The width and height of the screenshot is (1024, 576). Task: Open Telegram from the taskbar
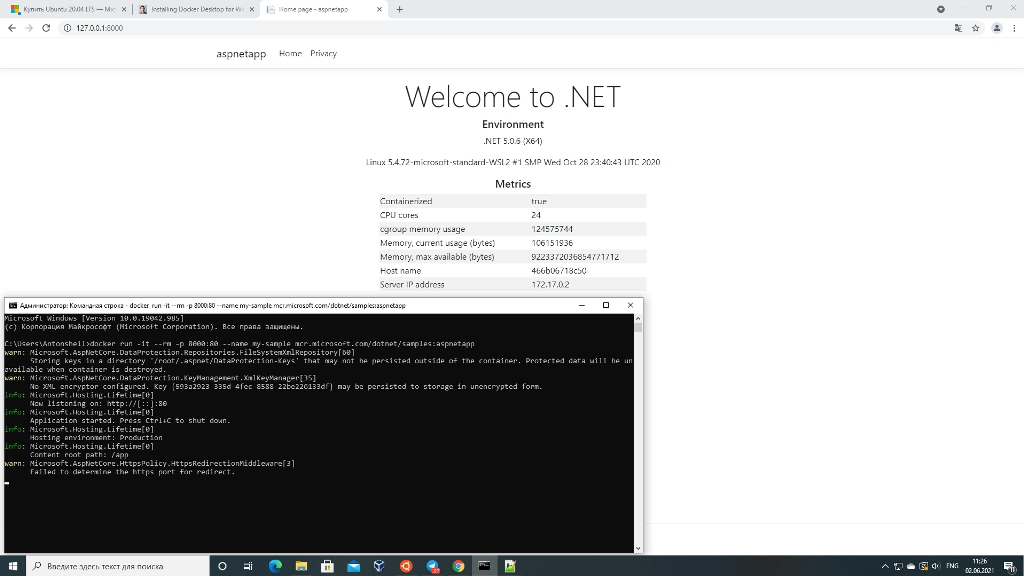point(432,566)
